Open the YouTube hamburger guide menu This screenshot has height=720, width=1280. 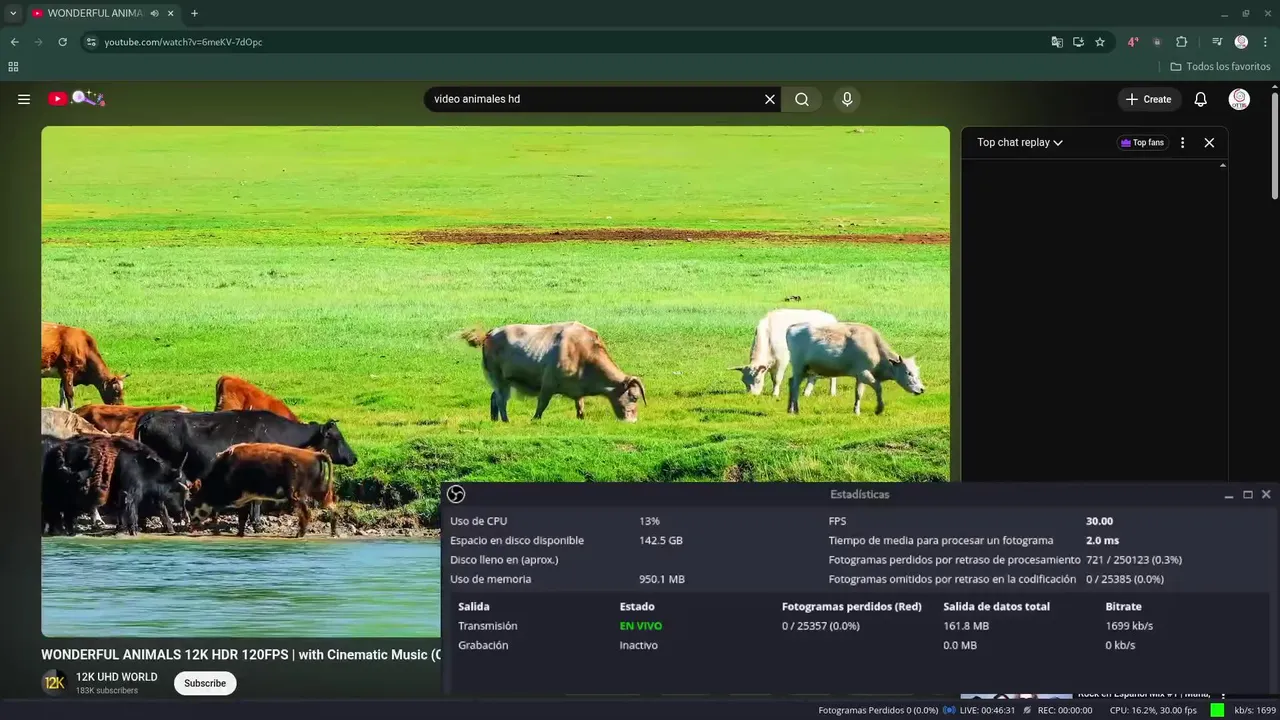24,99
